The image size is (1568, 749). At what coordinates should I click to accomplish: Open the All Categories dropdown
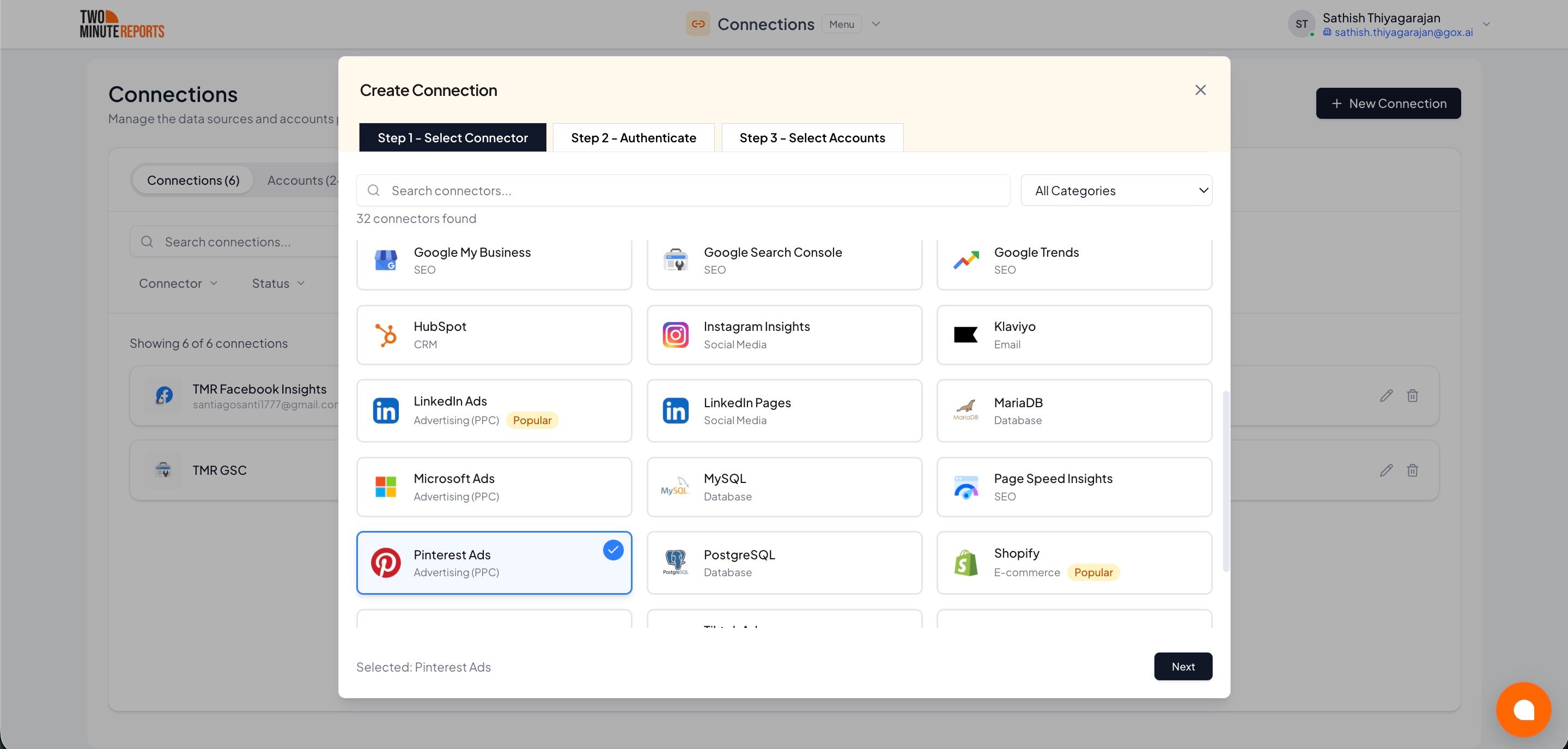(x=1116, y=191)
